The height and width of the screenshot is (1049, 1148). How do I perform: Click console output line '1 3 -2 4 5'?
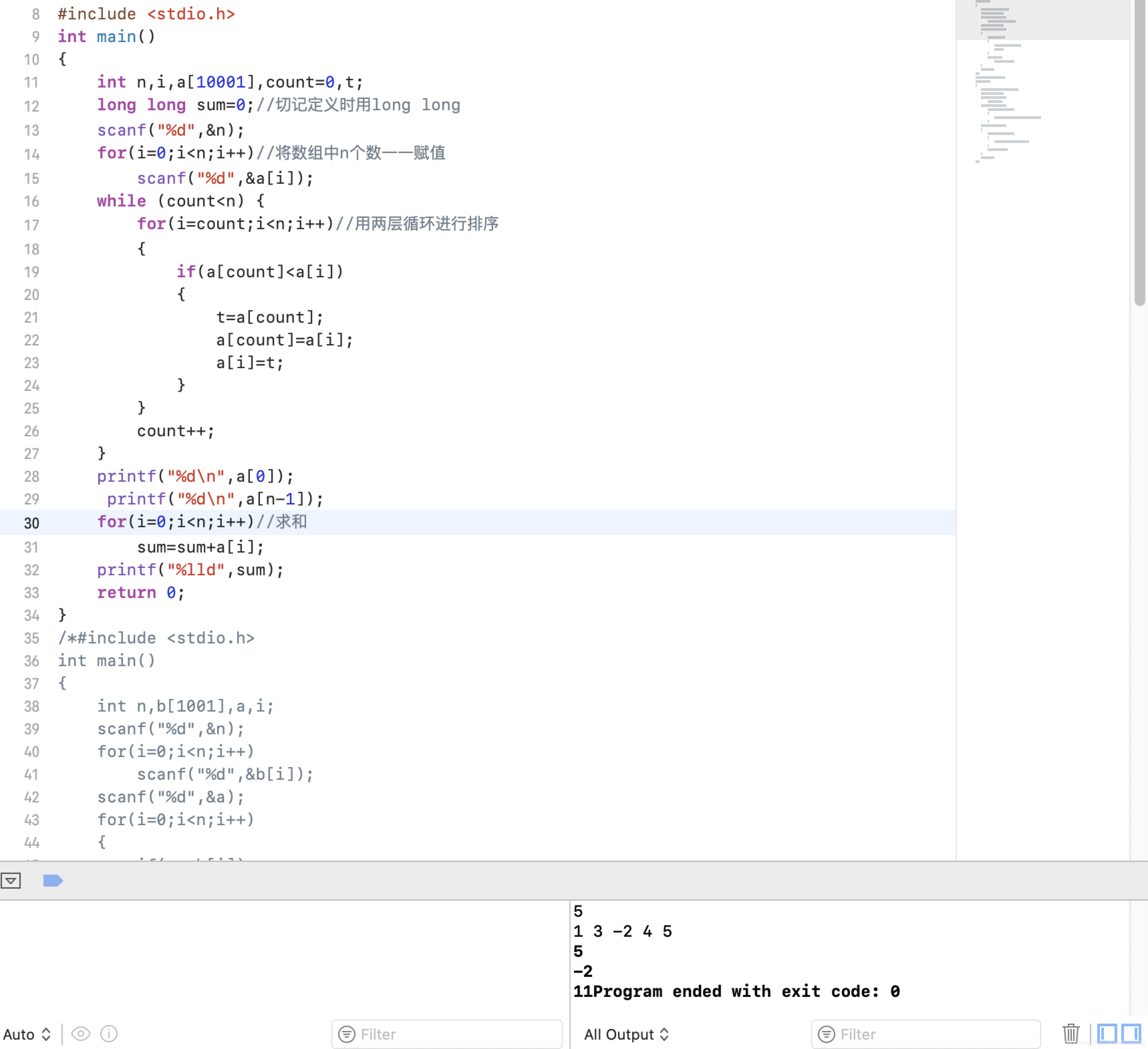[622, 932]
